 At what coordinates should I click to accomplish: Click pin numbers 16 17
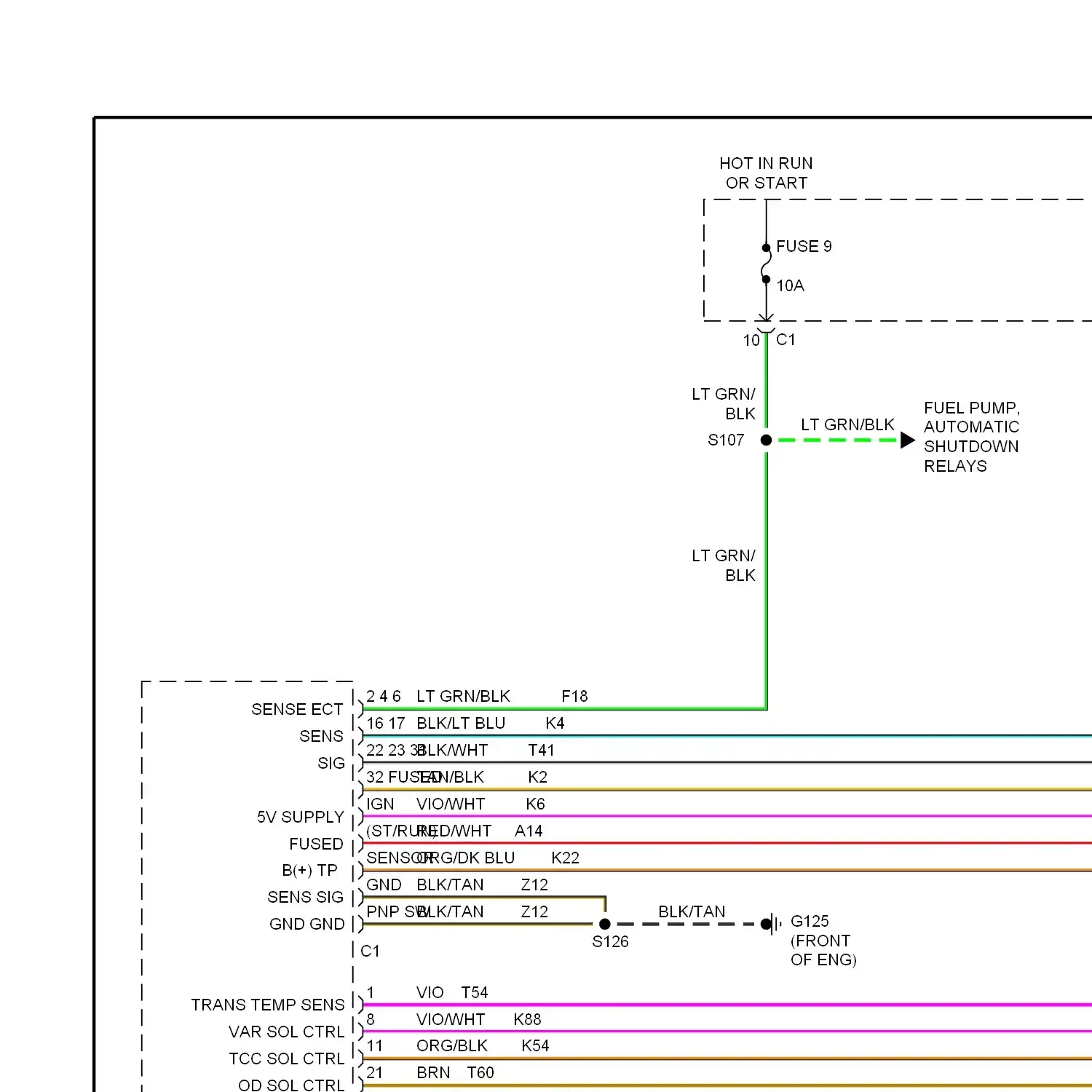tap(386, 723)
